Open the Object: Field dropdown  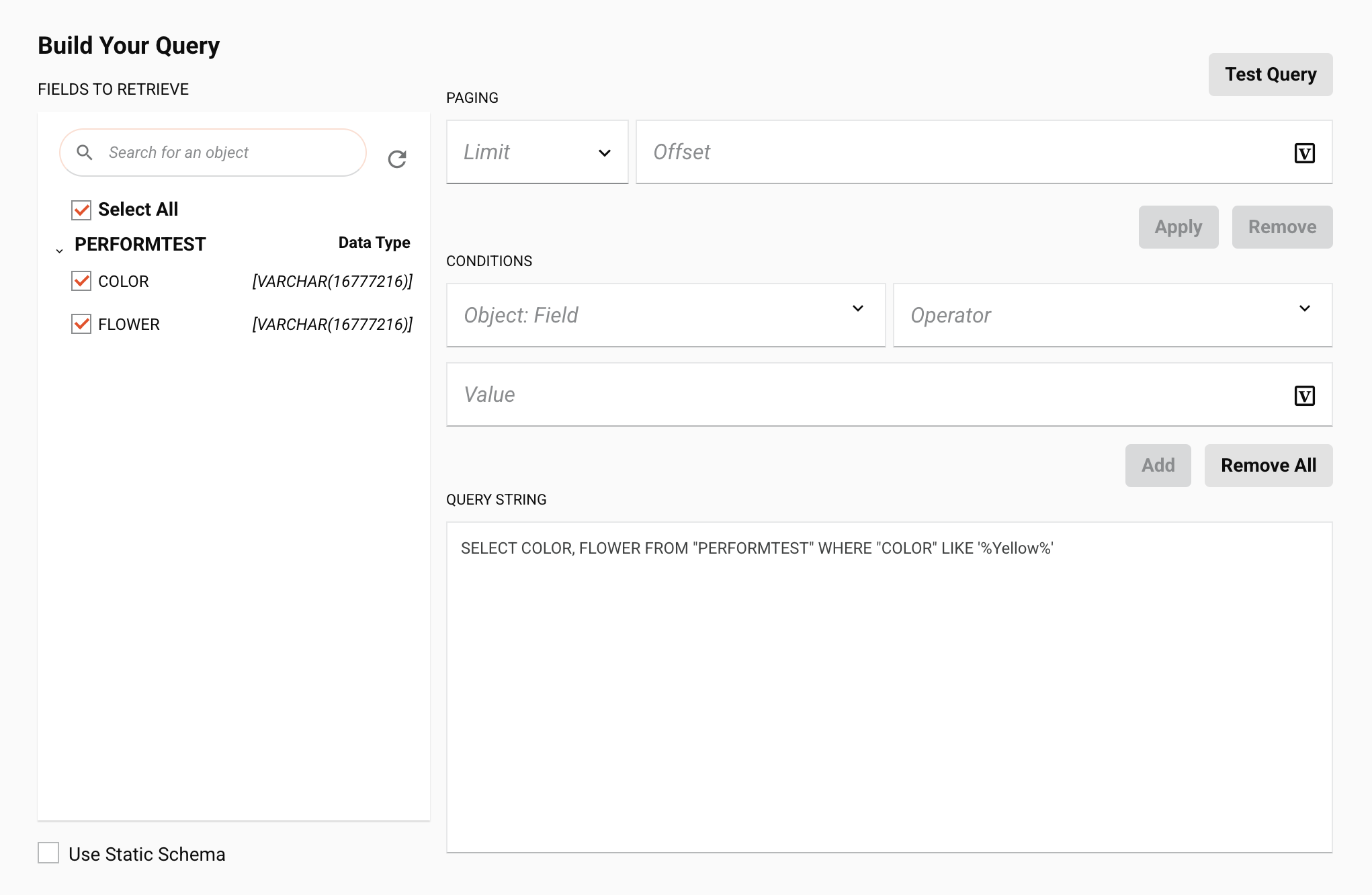click(665, 315)
